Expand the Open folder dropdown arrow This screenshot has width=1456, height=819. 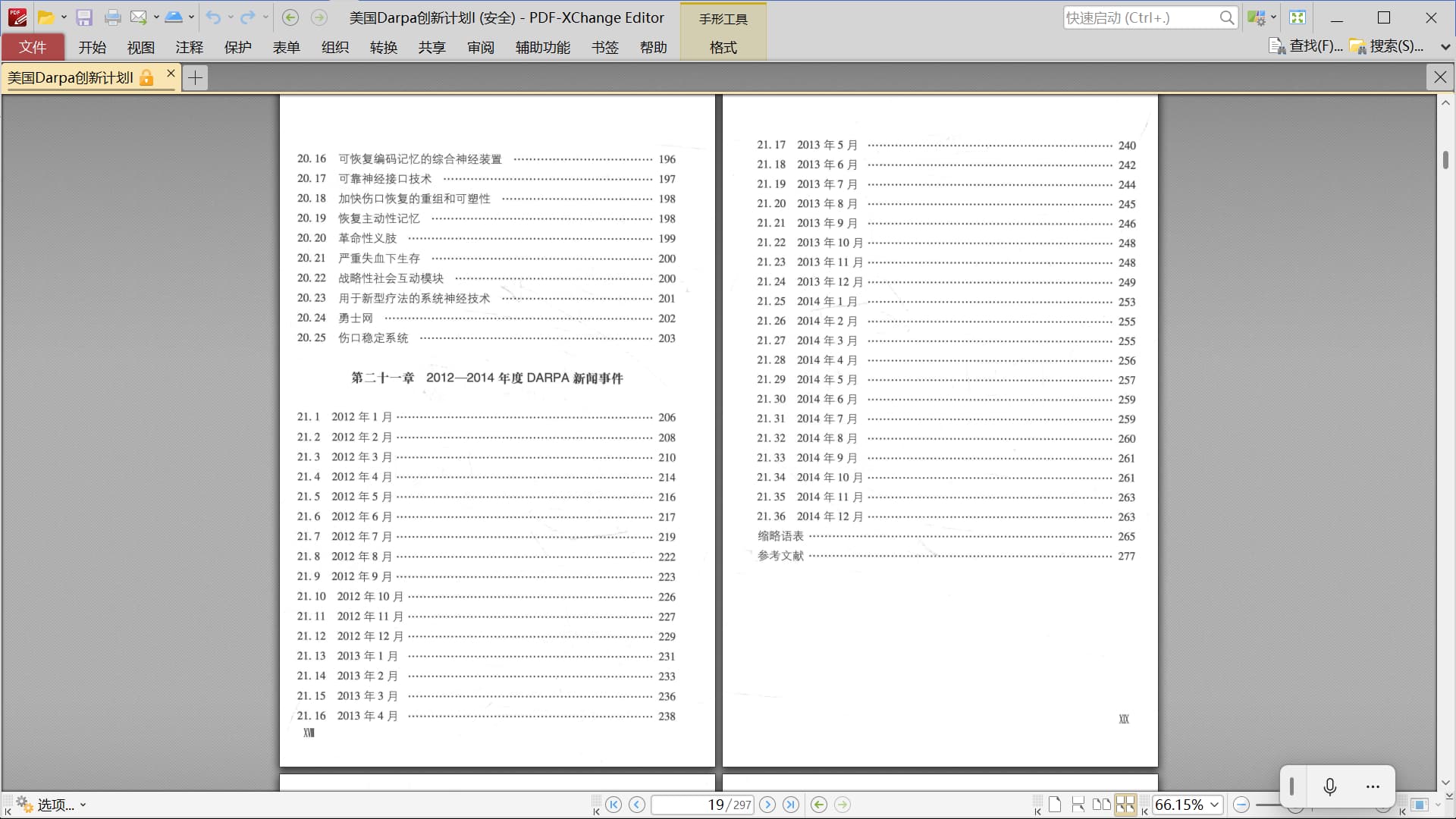coord(64,17)
